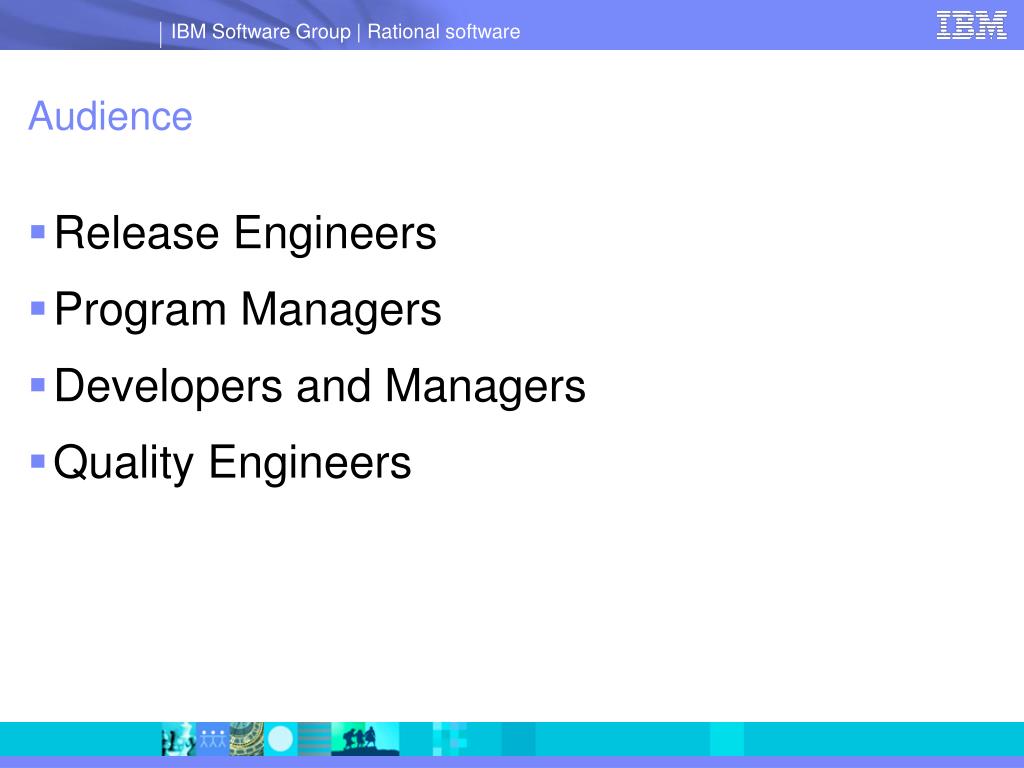Select the 'Audience' slide title
The width and height of the screenshot is (1024, 768).
point(110,116)
